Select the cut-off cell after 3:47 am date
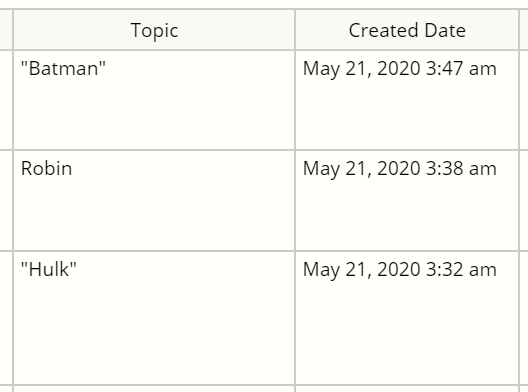The height and width of the screenshot is (392, 528). [x=524, y=100]
